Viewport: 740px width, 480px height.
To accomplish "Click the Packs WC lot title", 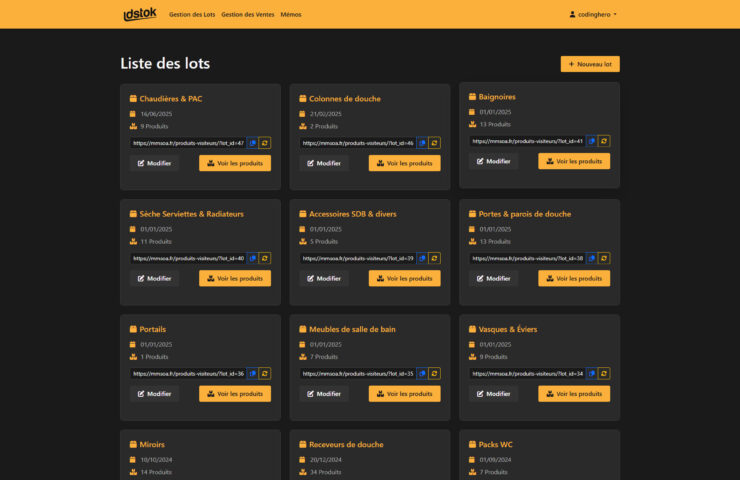I will tap(496, 445).
